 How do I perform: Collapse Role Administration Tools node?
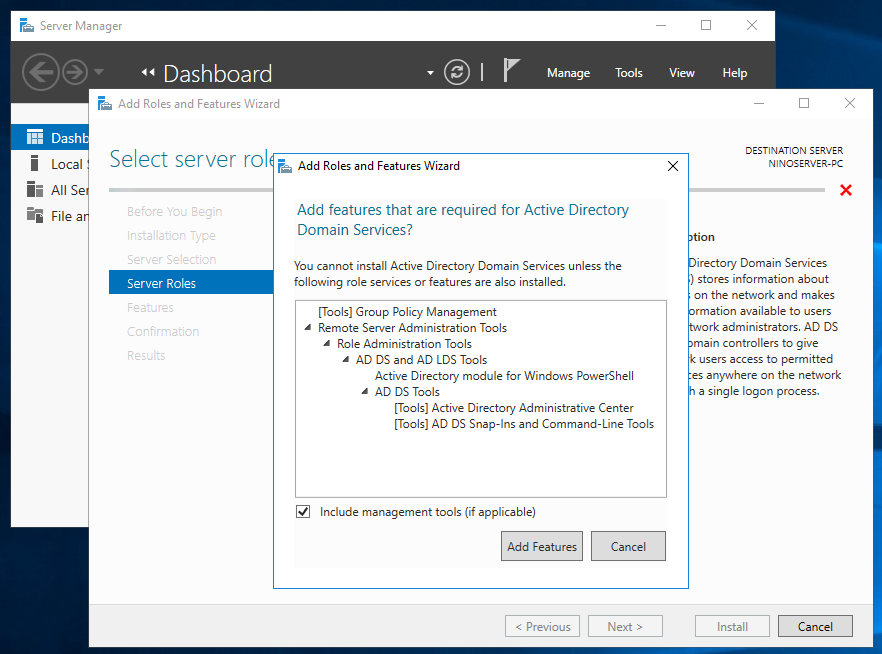[327, 343]
